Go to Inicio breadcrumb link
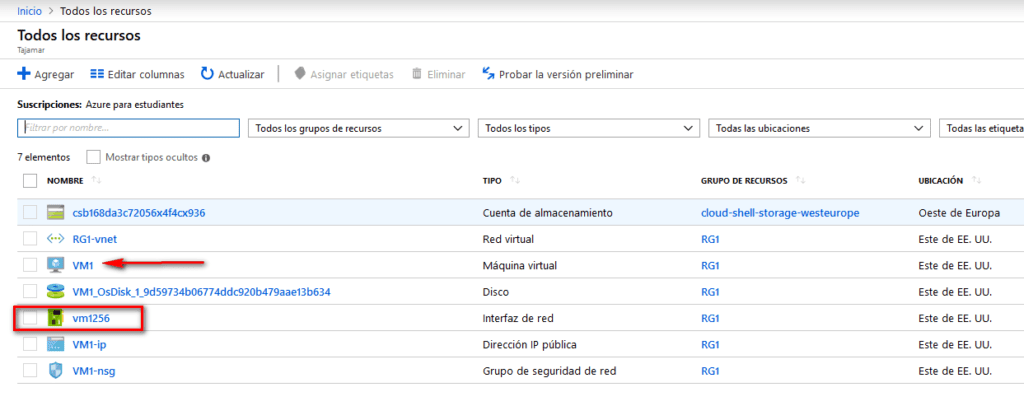 (29, 10)
